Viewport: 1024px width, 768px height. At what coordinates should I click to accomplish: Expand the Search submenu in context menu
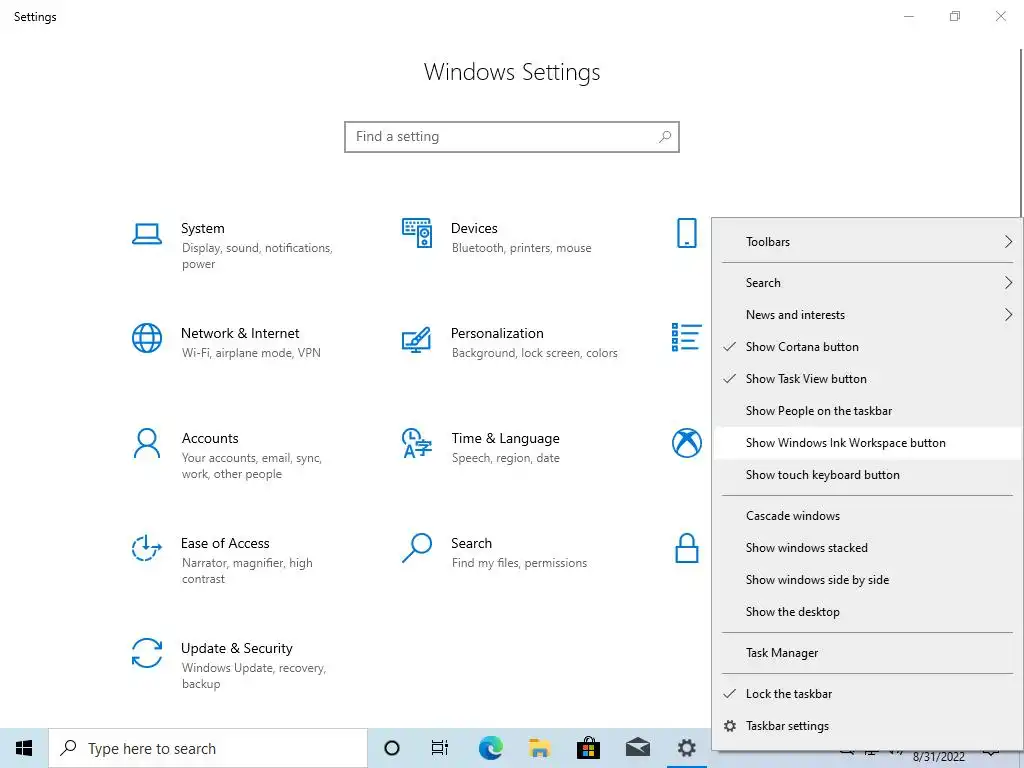[x=867, y=283]
